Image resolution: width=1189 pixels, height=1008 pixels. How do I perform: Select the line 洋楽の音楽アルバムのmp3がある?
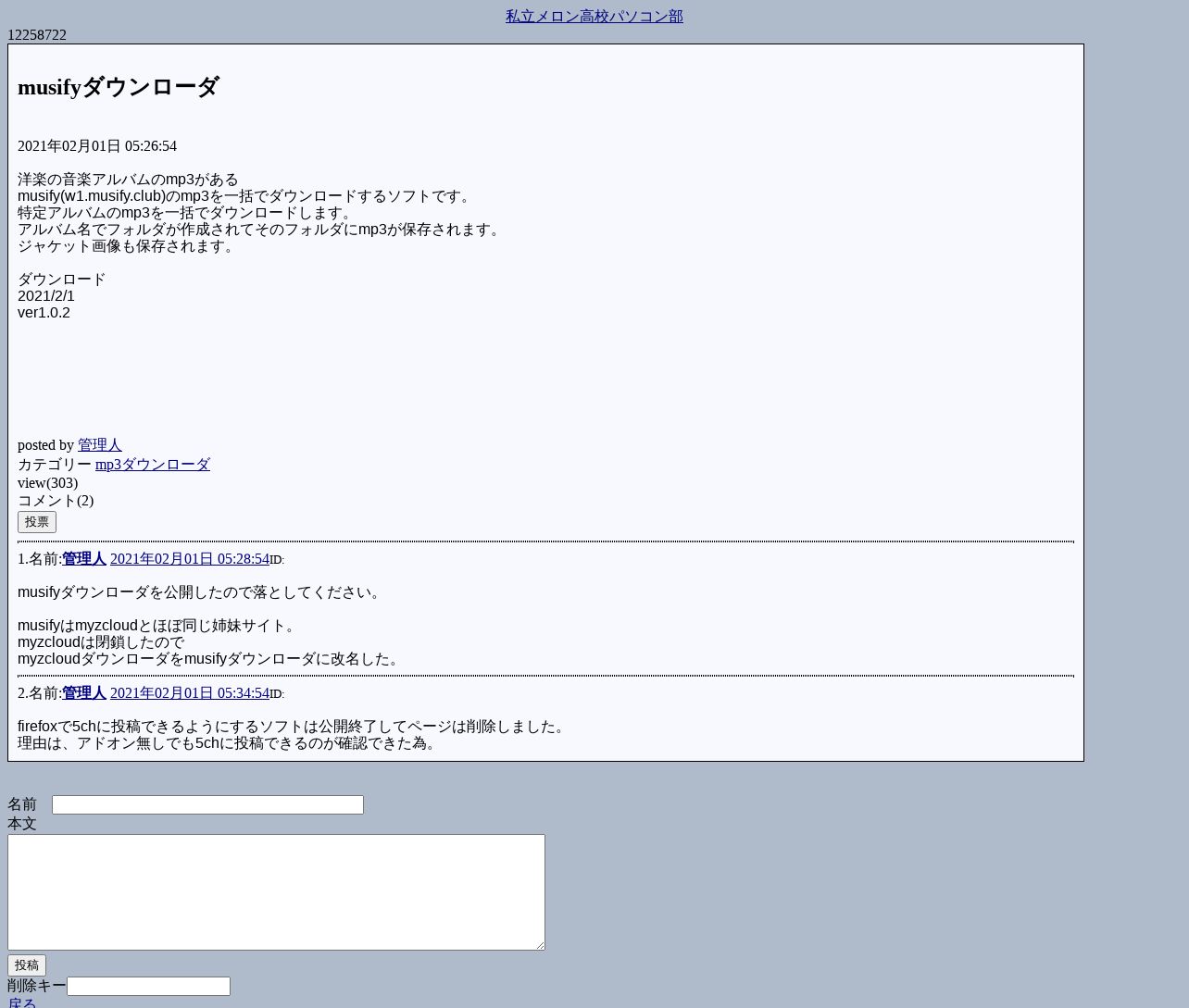coord(128,180)
